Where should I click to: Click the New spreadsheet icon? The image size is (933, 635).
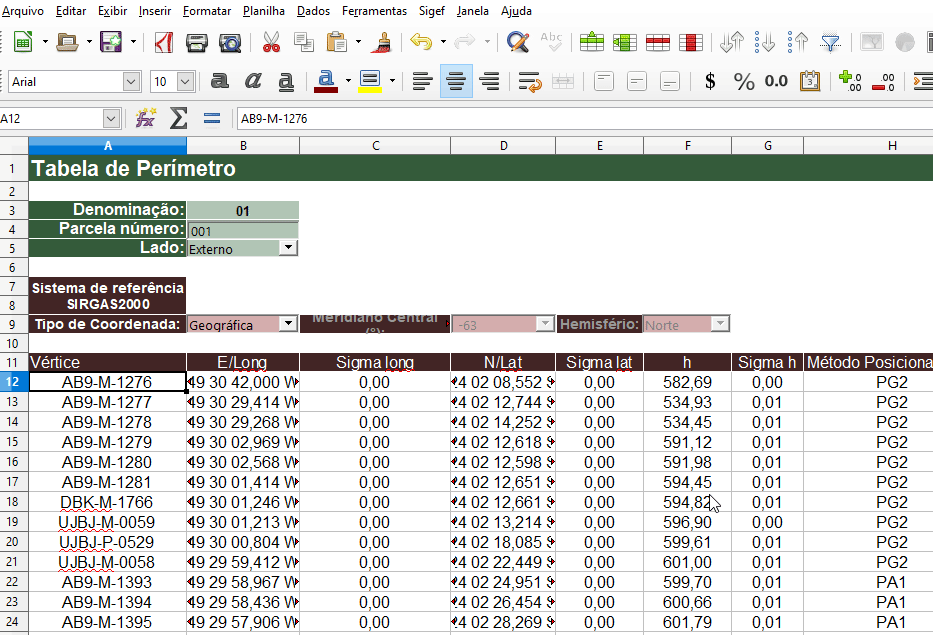click(23, 42)
